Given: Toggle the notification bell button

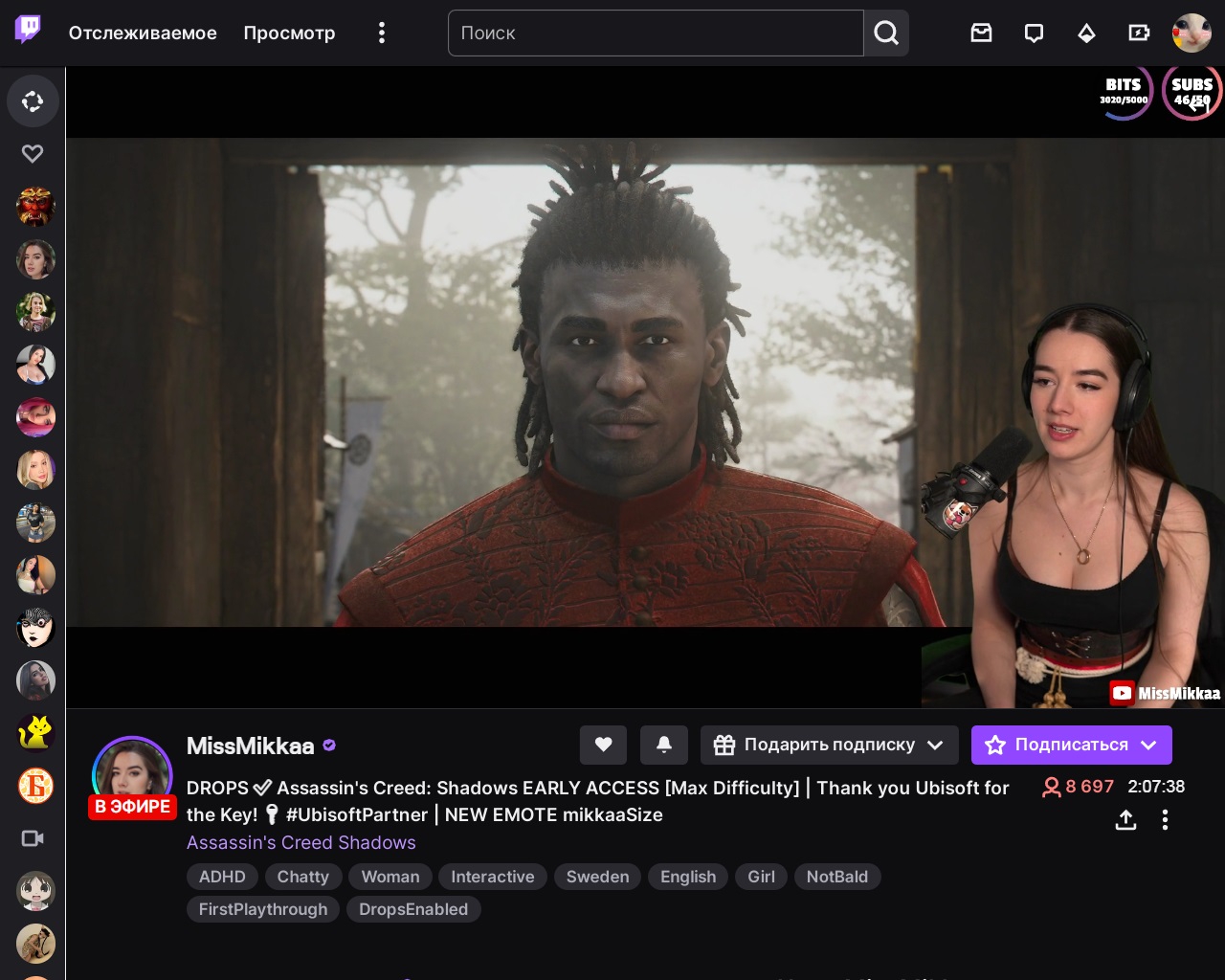Looking at the screenshot, I should pos(664,745).
